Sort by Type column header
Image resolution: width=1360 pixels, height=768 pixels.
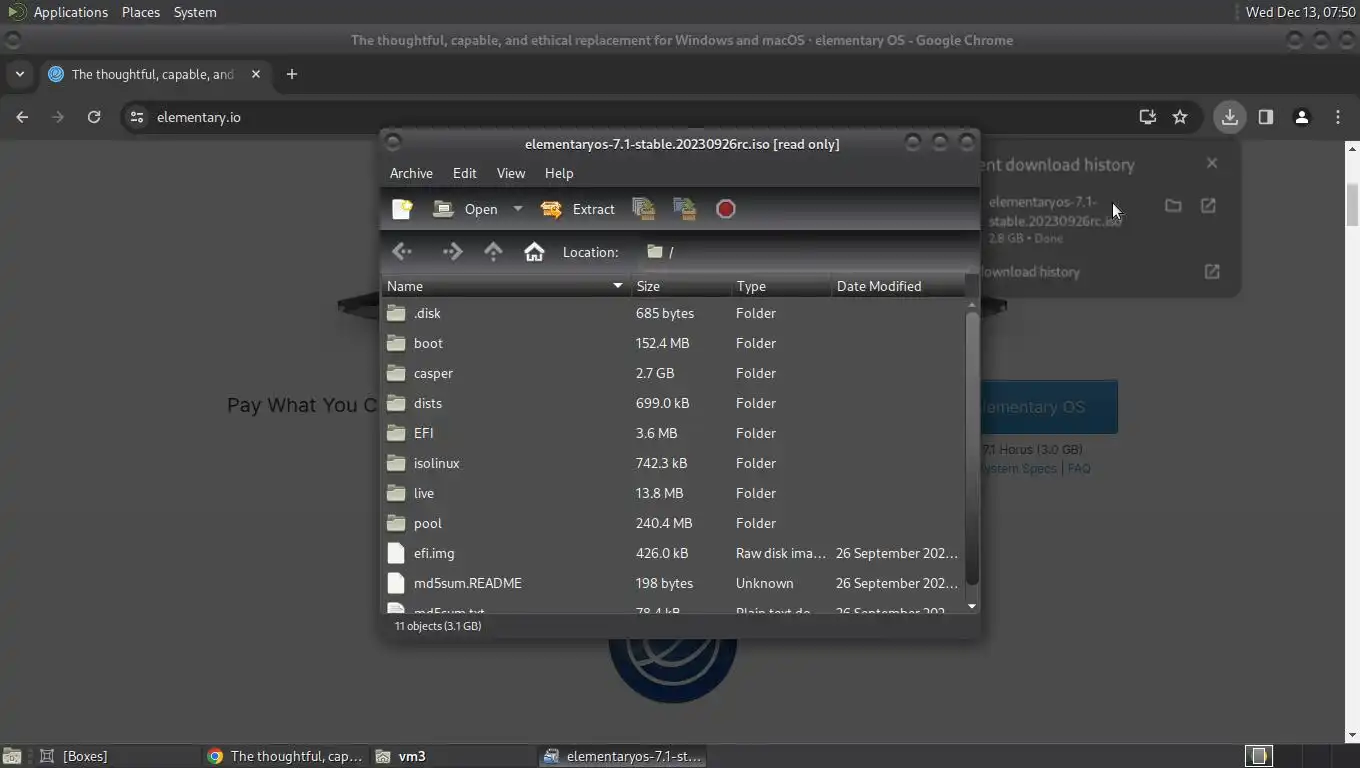tap(781, 286)
